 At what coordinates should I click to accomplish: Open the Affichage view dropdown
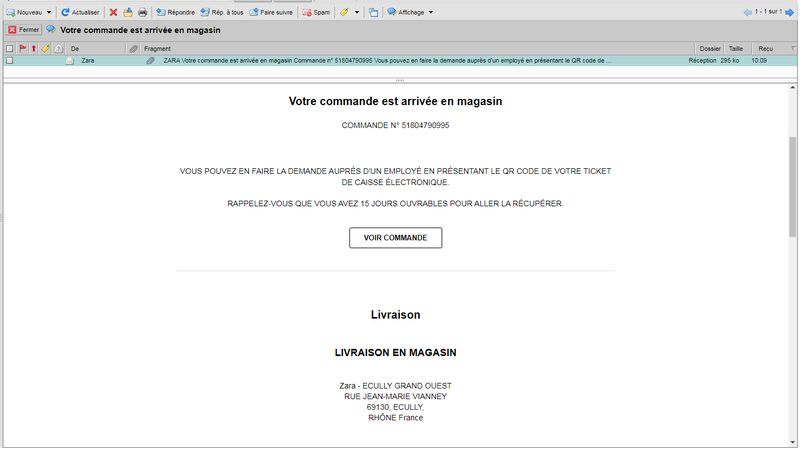[410, 12]
